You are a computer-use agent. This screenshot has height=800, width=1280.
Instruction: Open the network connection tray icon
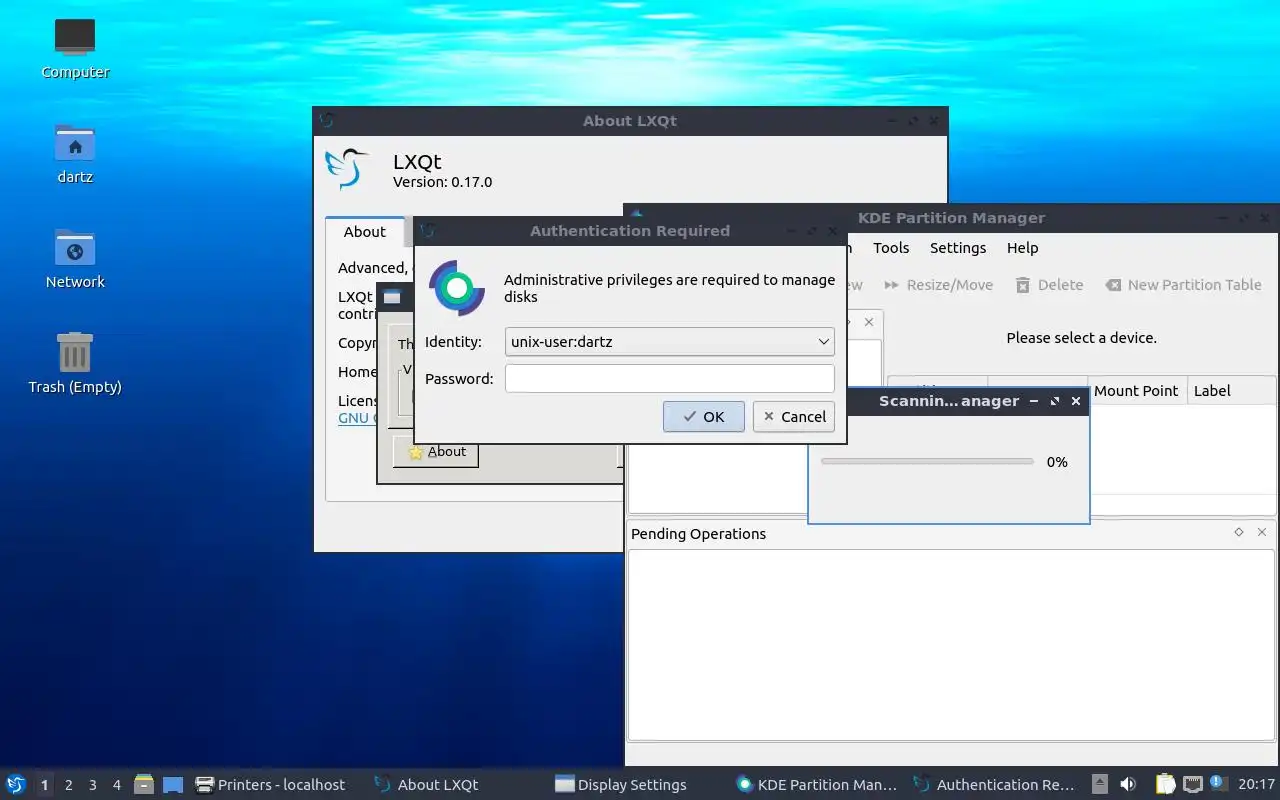coord(1192,784)
